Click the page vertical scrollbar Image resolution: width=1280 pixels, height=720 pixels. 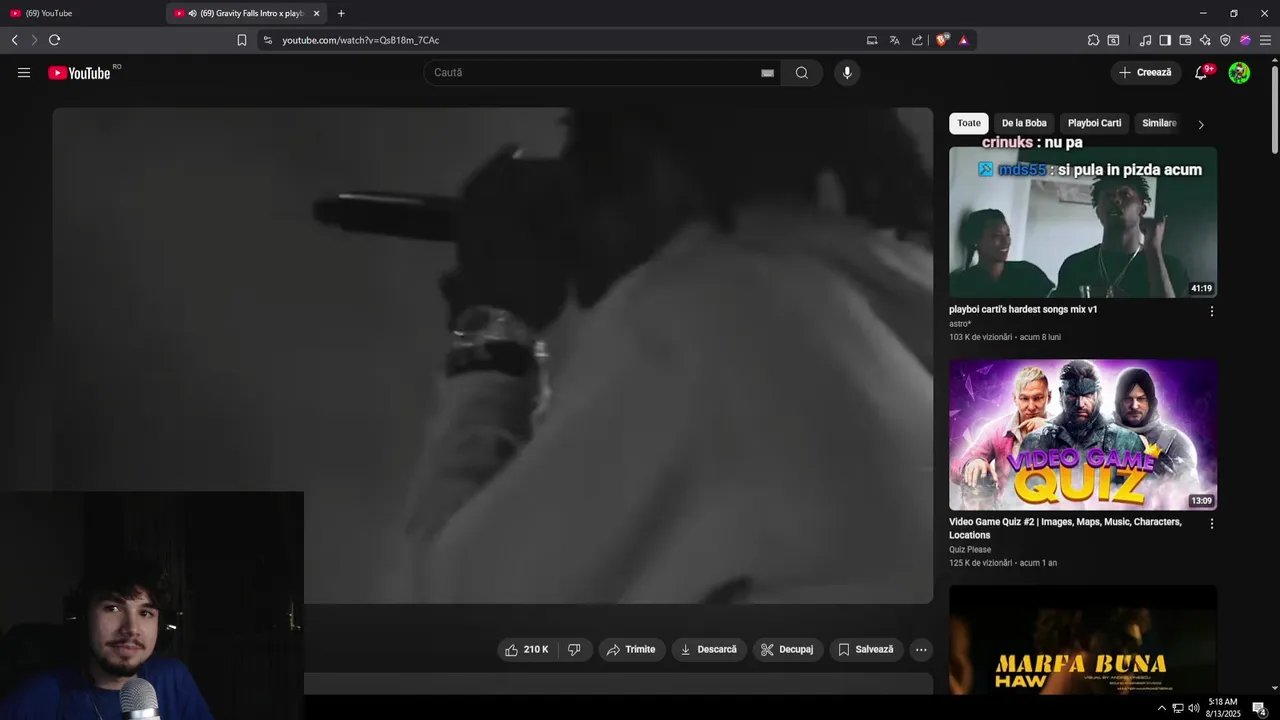1274,110
